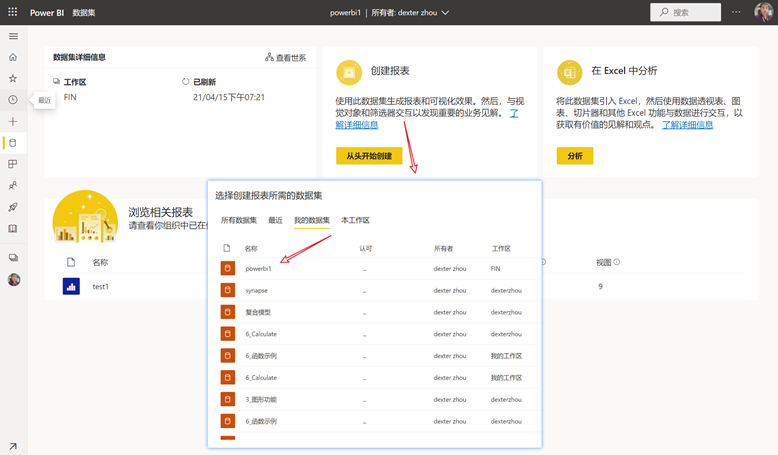Click 查看世系 lineage link
778x455 pixels.
coord(285,58)
